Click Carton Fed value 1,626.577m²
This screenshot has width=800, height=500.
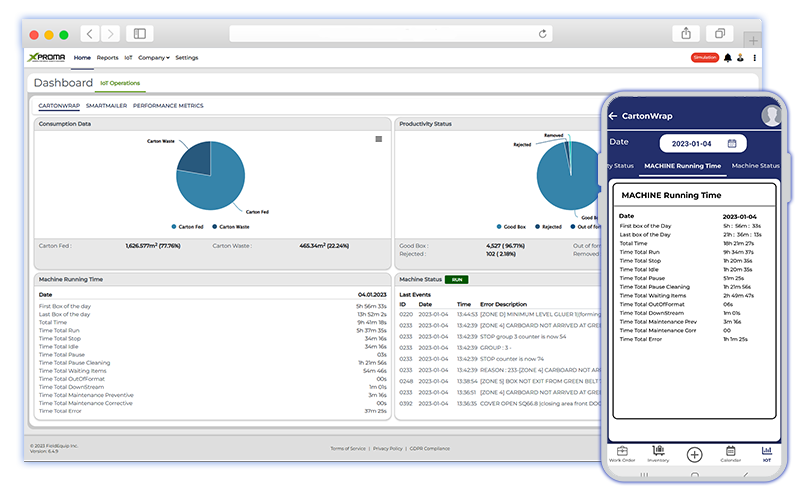[153, 246]
